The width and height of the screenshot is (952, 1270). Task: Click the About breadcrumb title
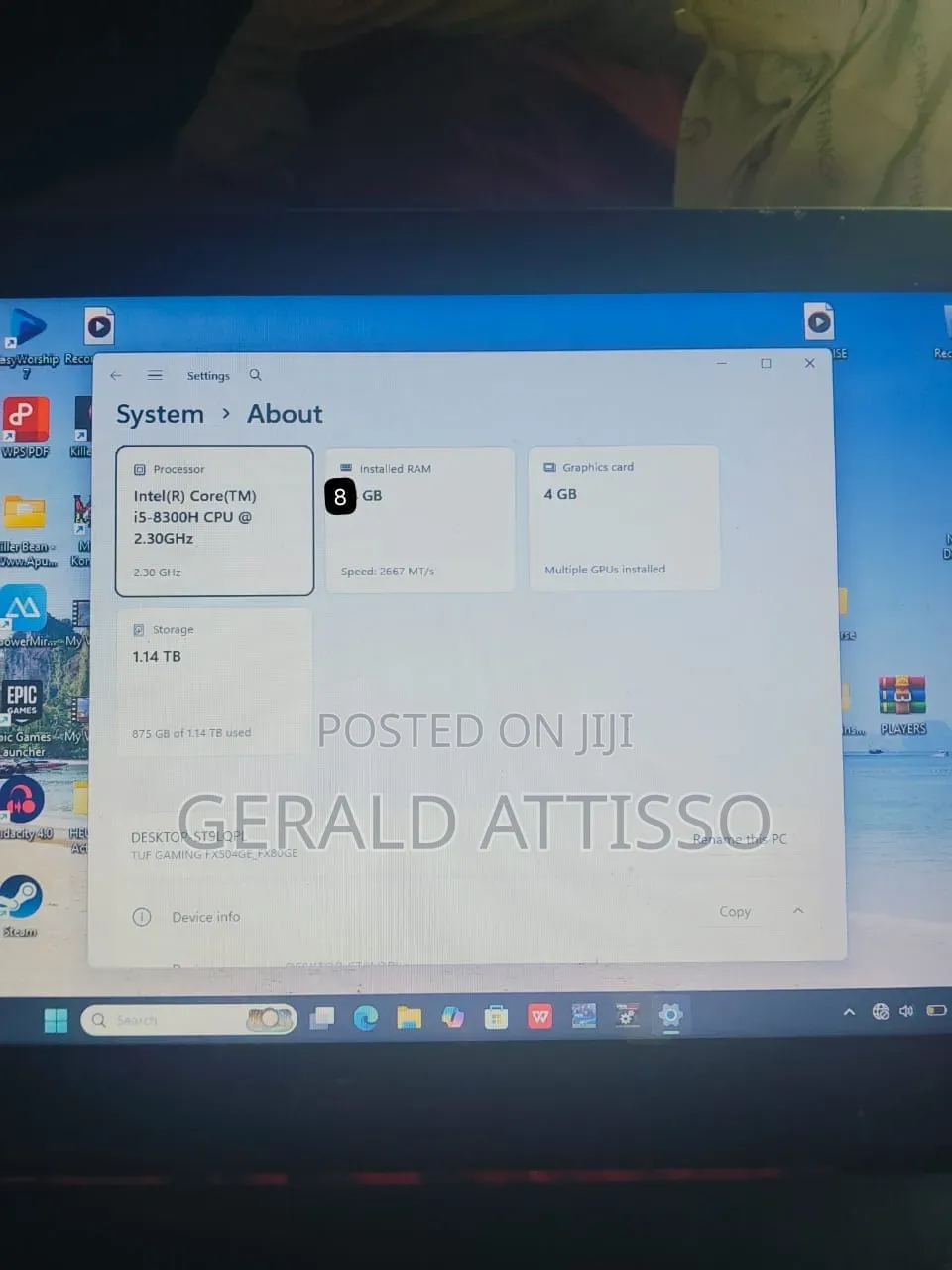(x=285, y=413)
